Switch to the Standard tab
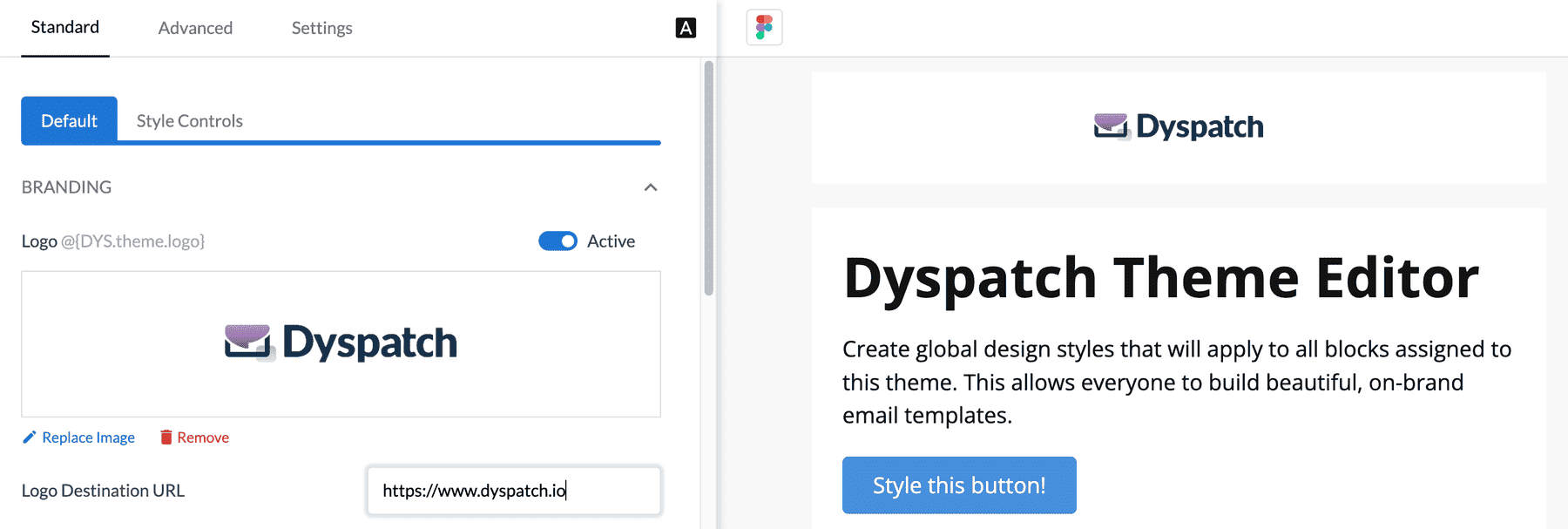This screenshot has height=529, width=1568. coord(65,27)
